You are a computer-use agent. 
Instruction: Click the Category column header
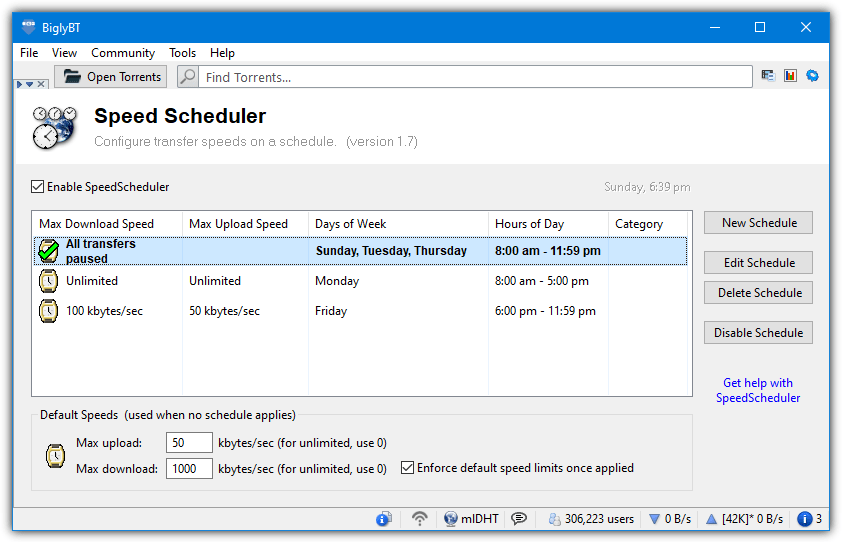coord(648,224)
